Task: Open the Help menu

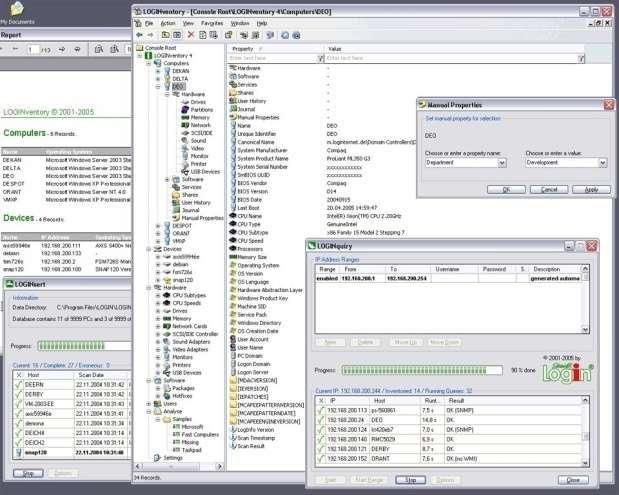Action: point(262,23)
